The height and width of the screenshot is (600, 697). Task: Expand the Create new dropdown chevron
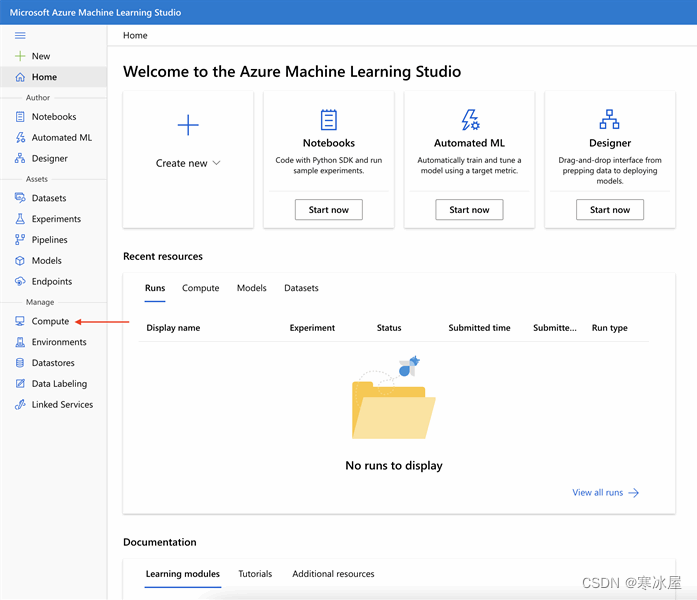[x=216, y=163]
